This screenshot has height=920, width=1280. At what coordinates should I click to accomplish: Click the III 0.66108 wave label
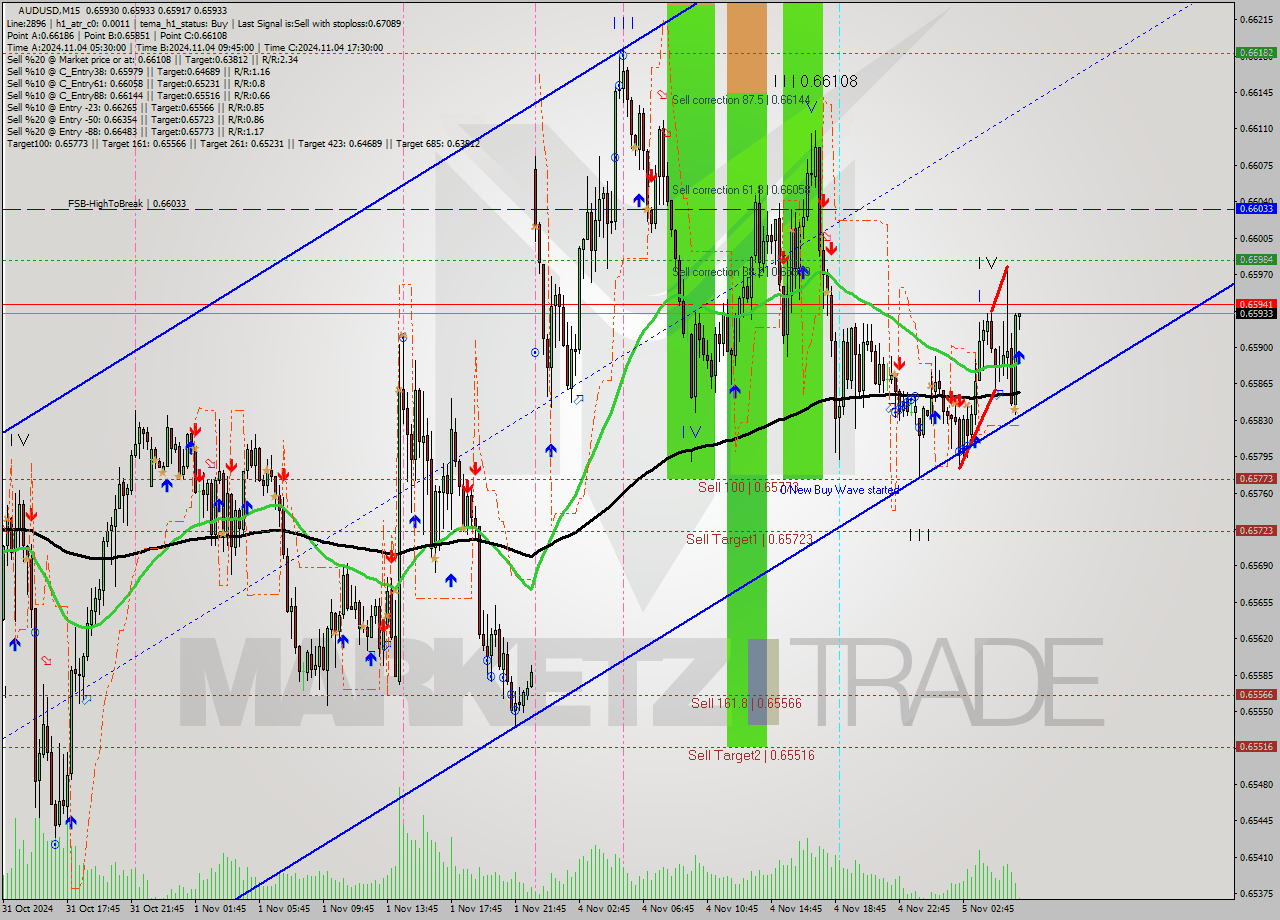pyautogui.click(x=814, y=81)
